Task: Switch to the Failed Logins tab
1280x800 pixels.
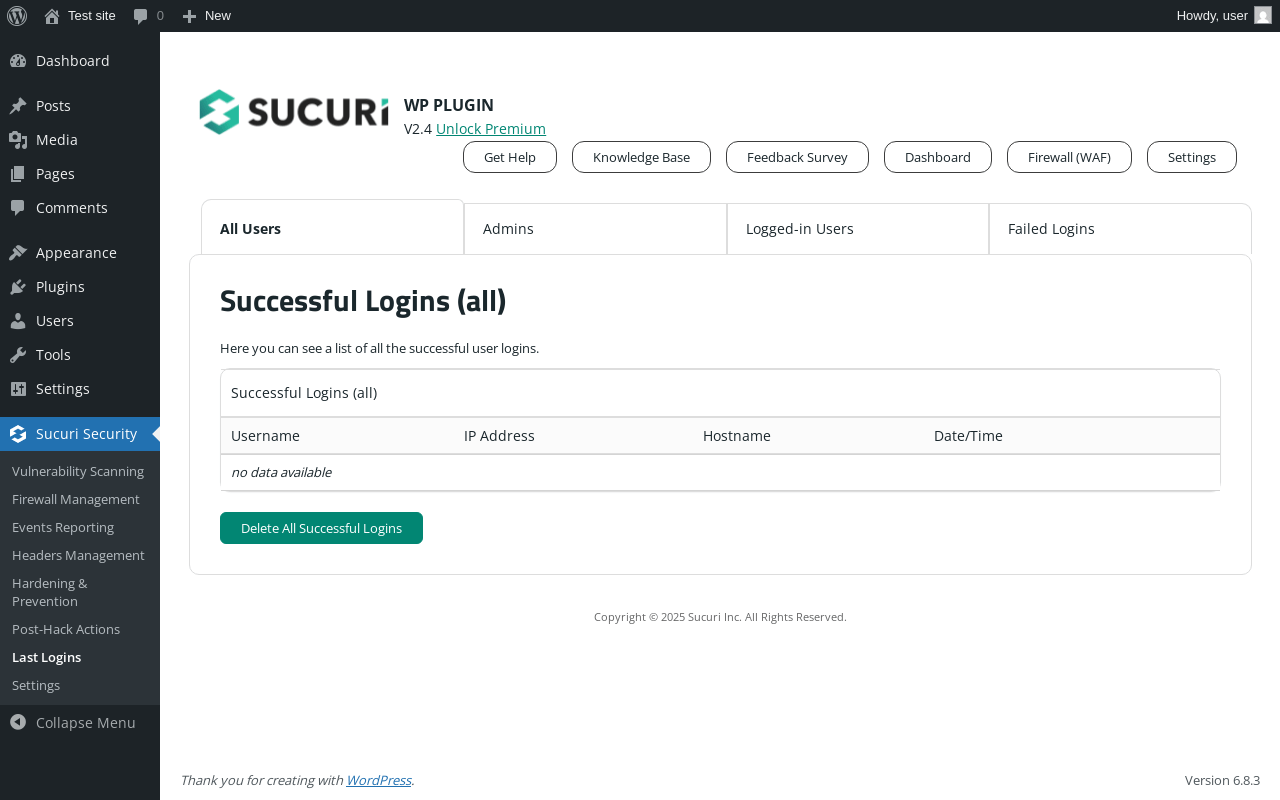Action: tap(1120, 229)
